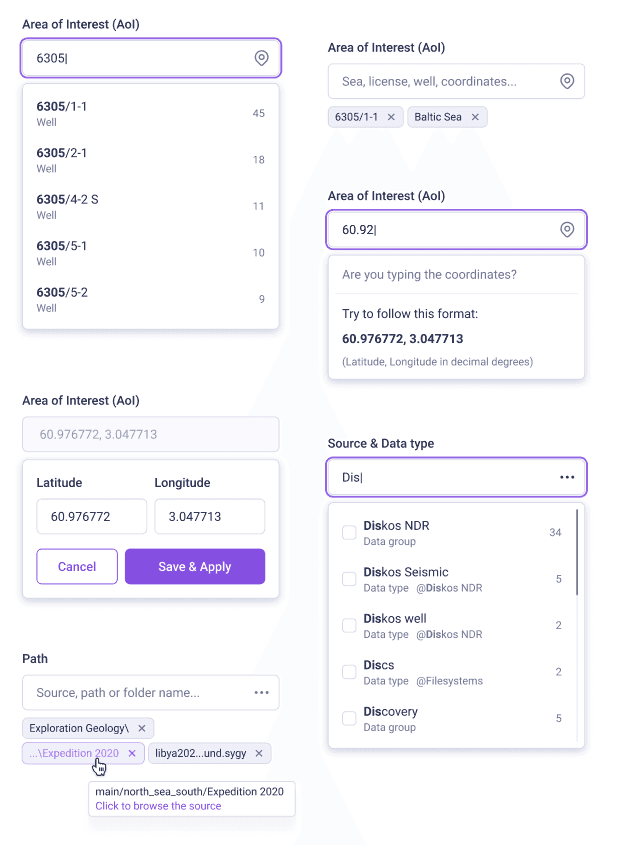The image size is (617, 845).
Task: Enable the Discovery data group checkbox
Action: 349,718
